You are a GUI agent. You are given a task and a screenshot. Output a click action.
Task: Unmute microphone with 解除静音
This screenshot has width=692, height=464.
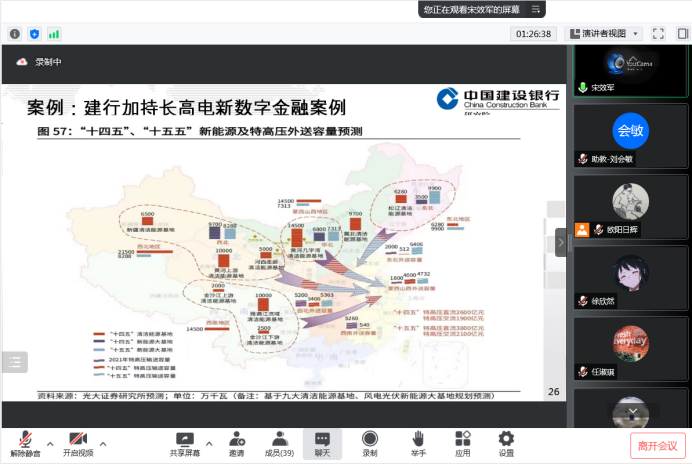tap(25, 444)
